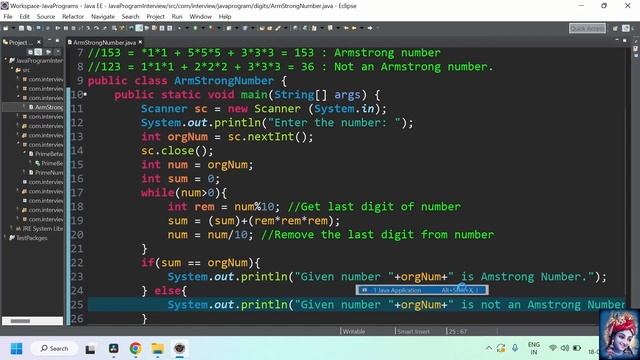Toggle code folding on line 10
The height and width of the screenshot is (360, 640).
click(x=85, y=95)
